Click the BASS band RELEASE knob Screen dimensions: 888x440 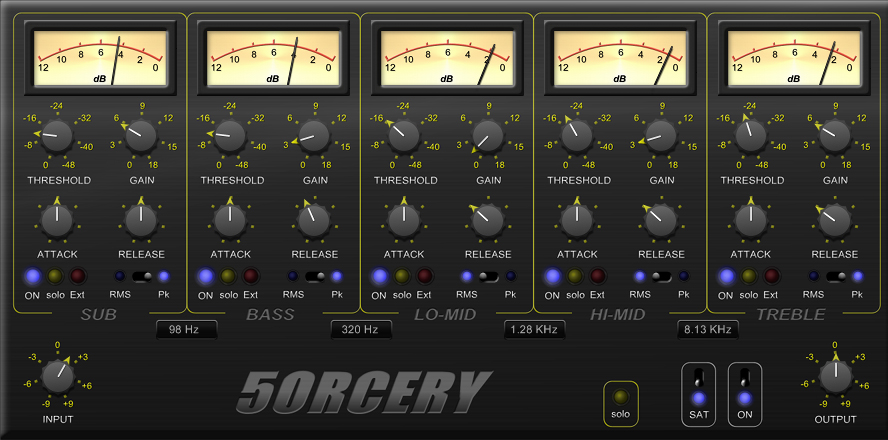tap(314, 221)
